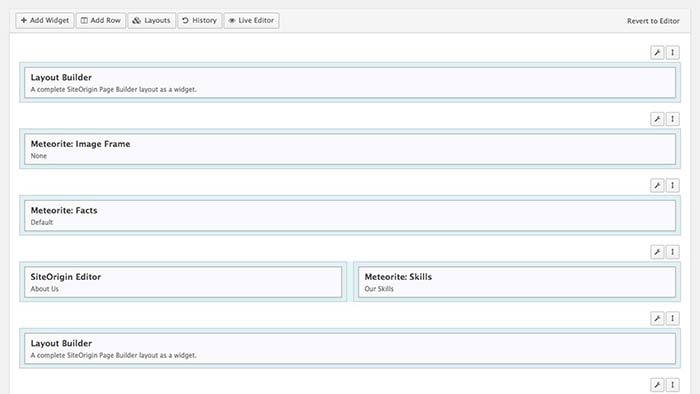The width and height of the screenshot is (700, 394).
Task: Open the Layouts button
Action: click(x=152, y=21)
